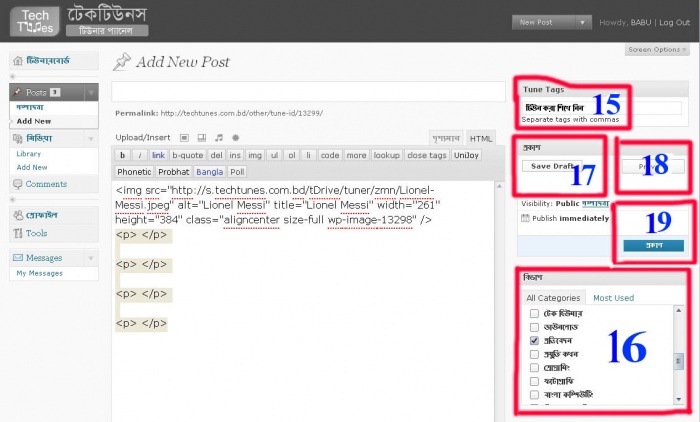Insert a link using link button

coord(158,155)
